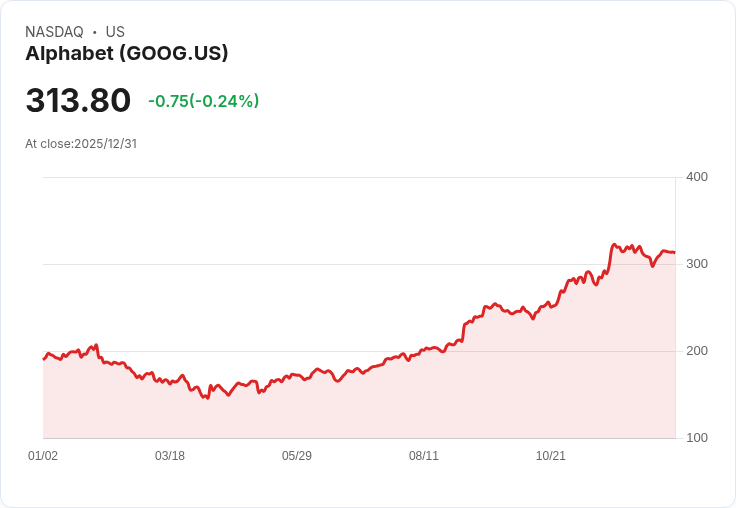The image size is (736, 508).
Task: Click the NASDAQ exchange label
Action: point(54,32)
